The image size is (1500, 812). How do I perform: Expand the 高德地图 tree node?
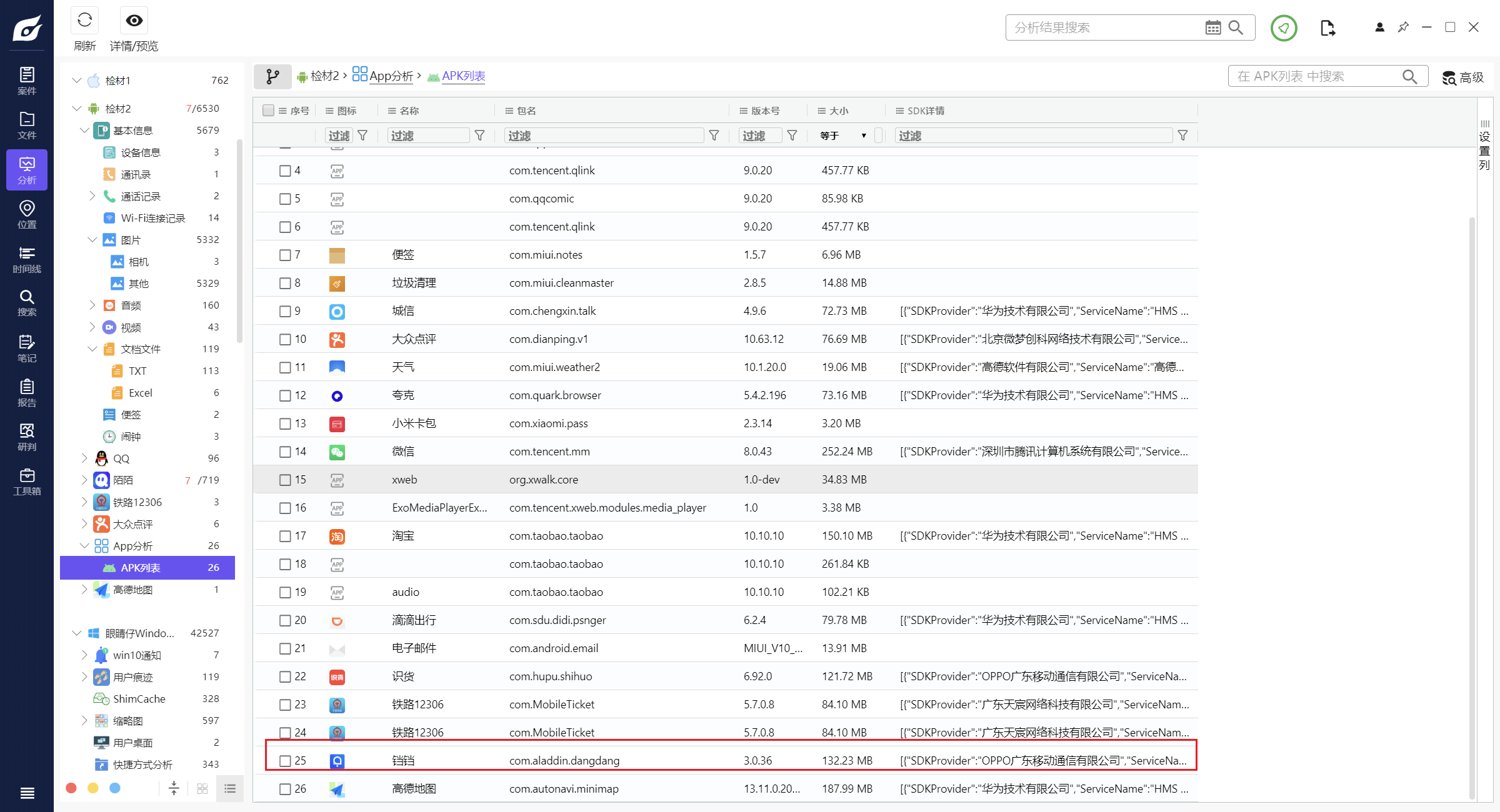(x=84, y=590)
